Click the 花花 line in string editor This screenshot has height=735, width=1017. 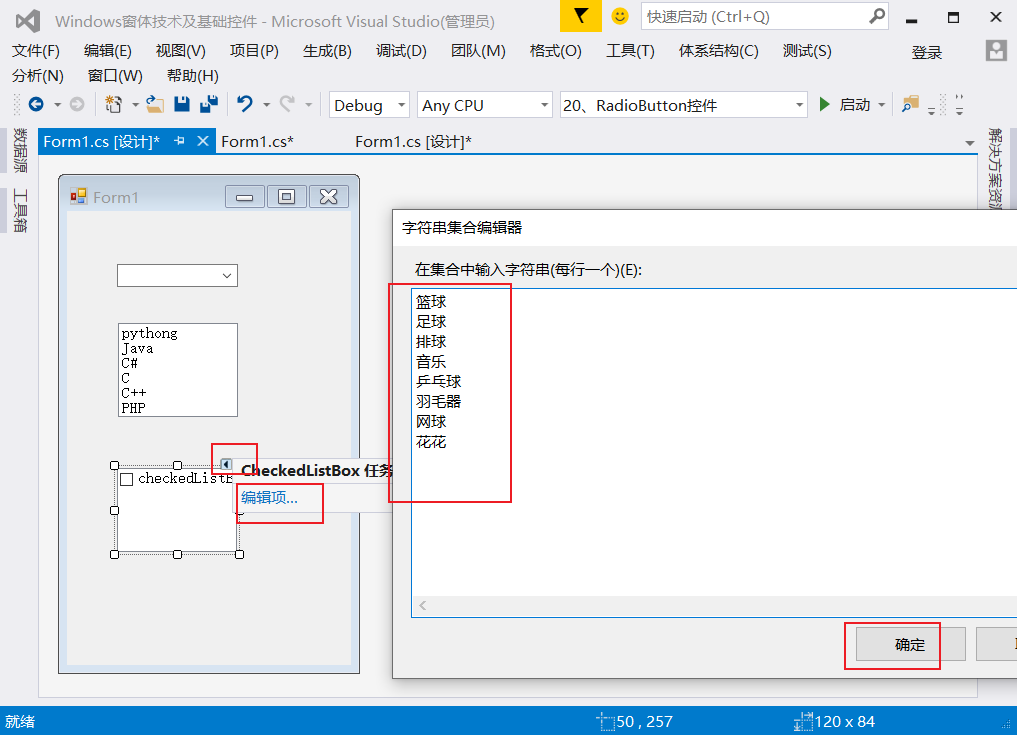click(x=431, y=442)
